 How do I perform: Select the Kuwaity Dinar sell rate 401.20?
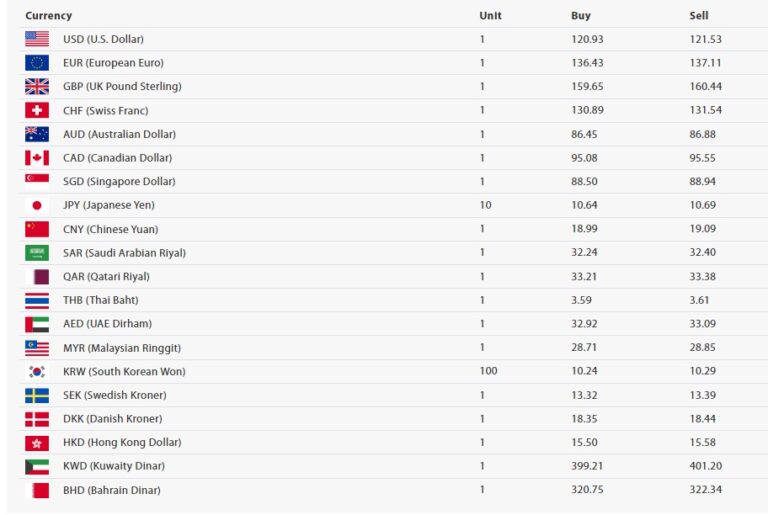[x=705, y=466]
